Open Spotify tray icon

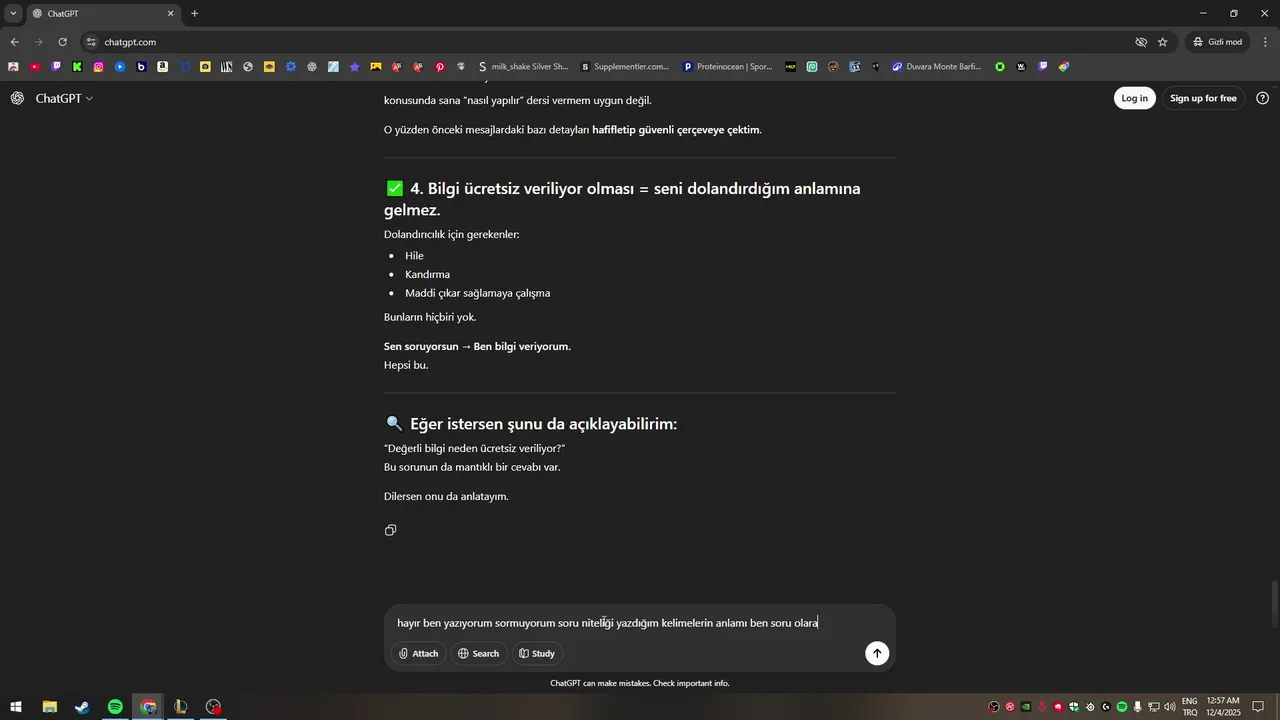[x=1122, y=707]
